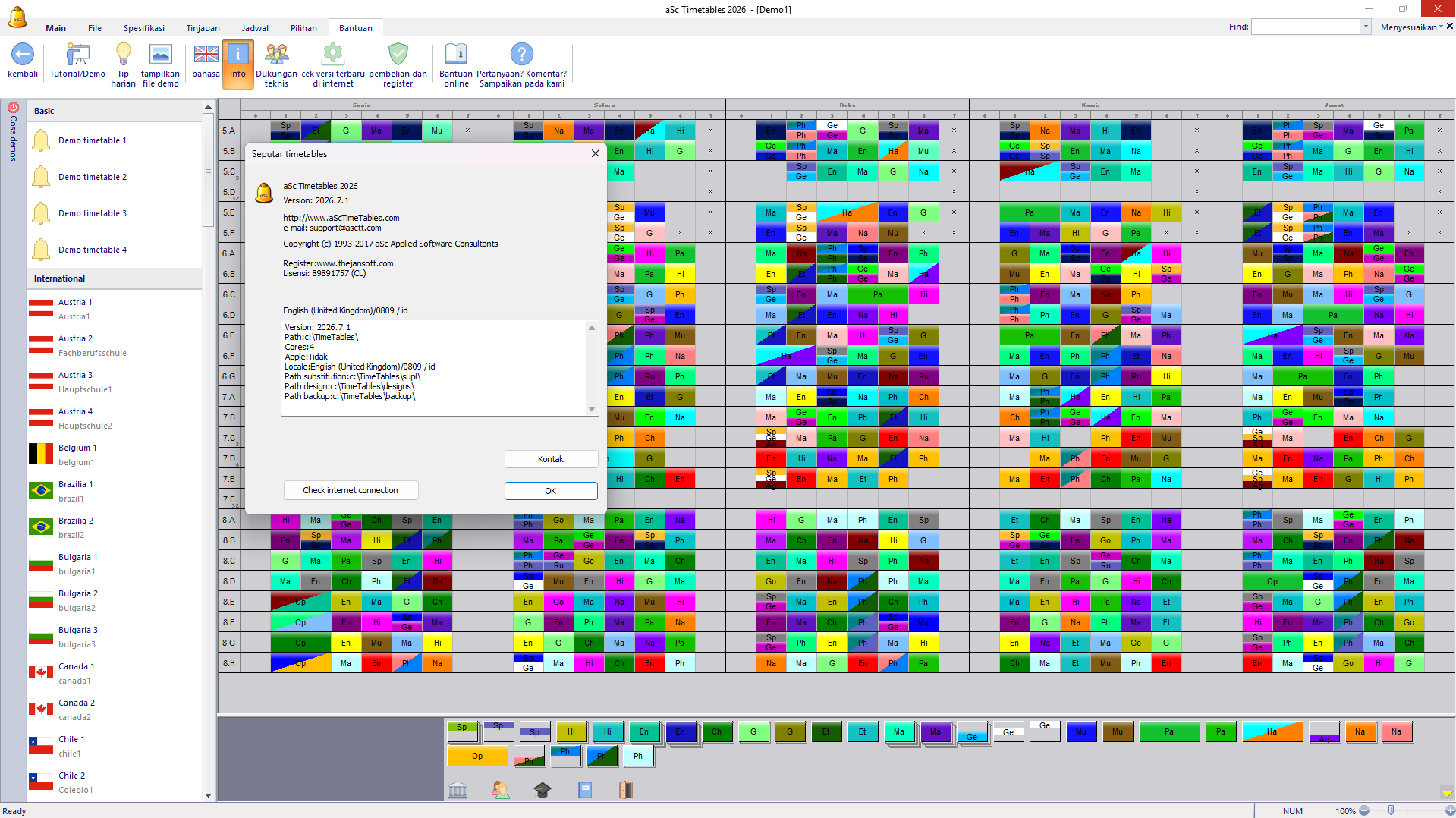The width and height of the screenshot is (1456, 818).
Task: Click the aSc bell application icon at top left
Action: click(x=17, y=17)
